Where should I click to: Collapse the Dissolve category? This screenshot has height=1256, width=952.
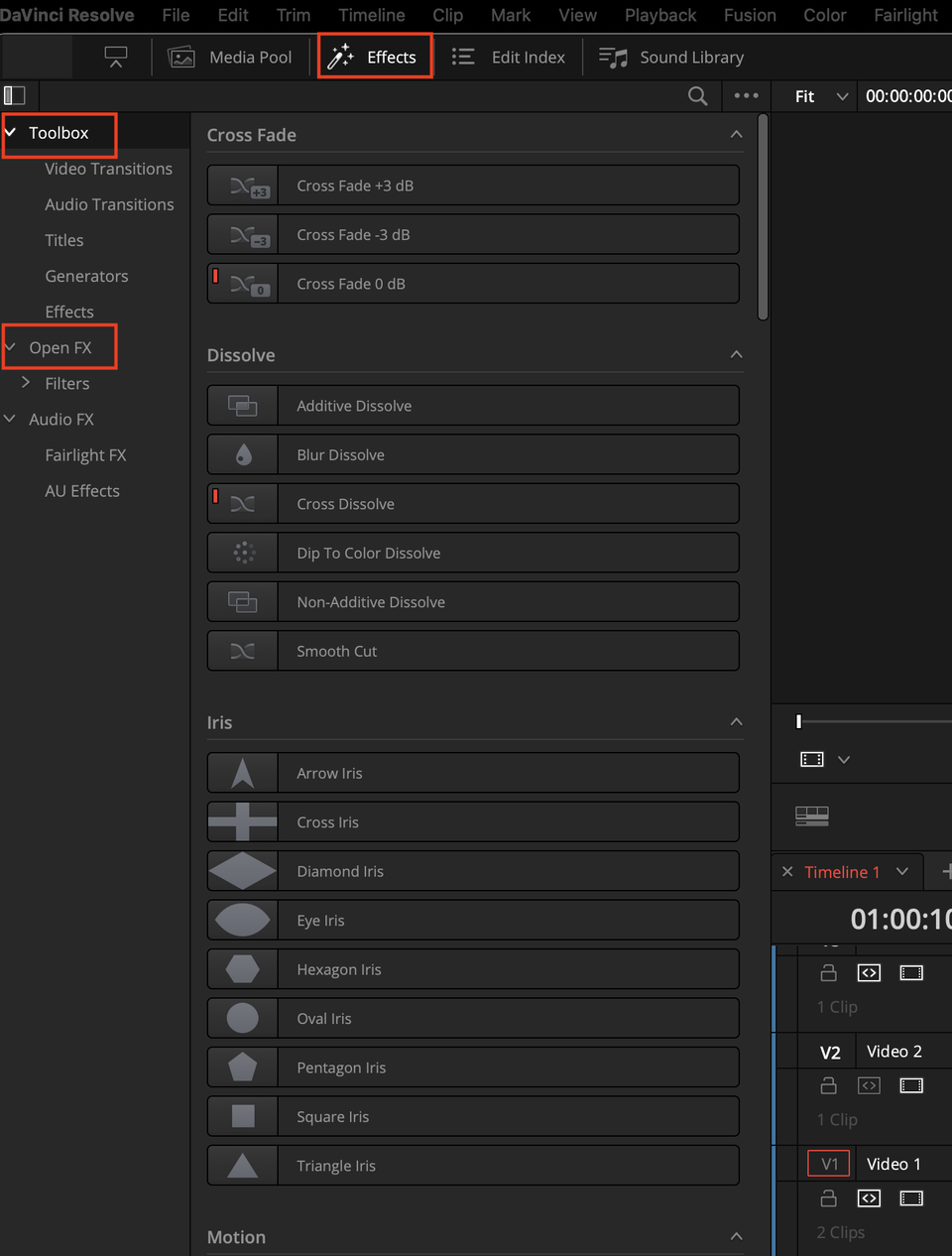pyautogui.click(x=736, y=354)
